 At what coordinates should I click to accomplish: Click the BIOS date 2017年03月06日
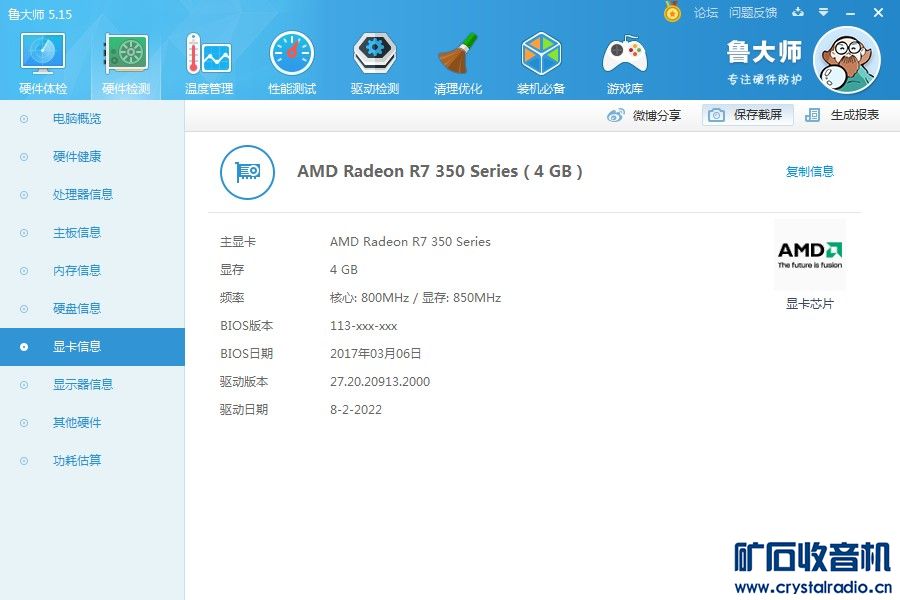[375, 354]
